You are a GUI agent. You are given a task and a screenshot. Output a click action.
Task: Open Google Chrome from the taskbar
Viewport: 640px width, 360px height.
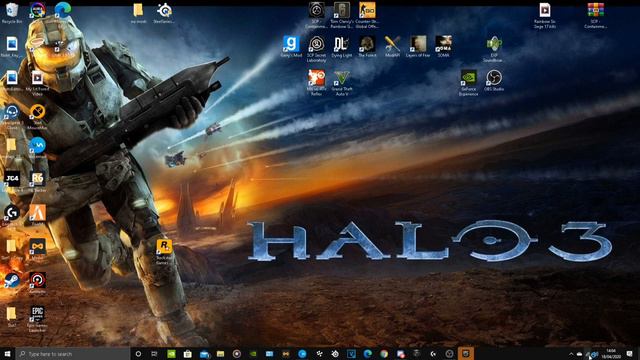pos(384,353)
